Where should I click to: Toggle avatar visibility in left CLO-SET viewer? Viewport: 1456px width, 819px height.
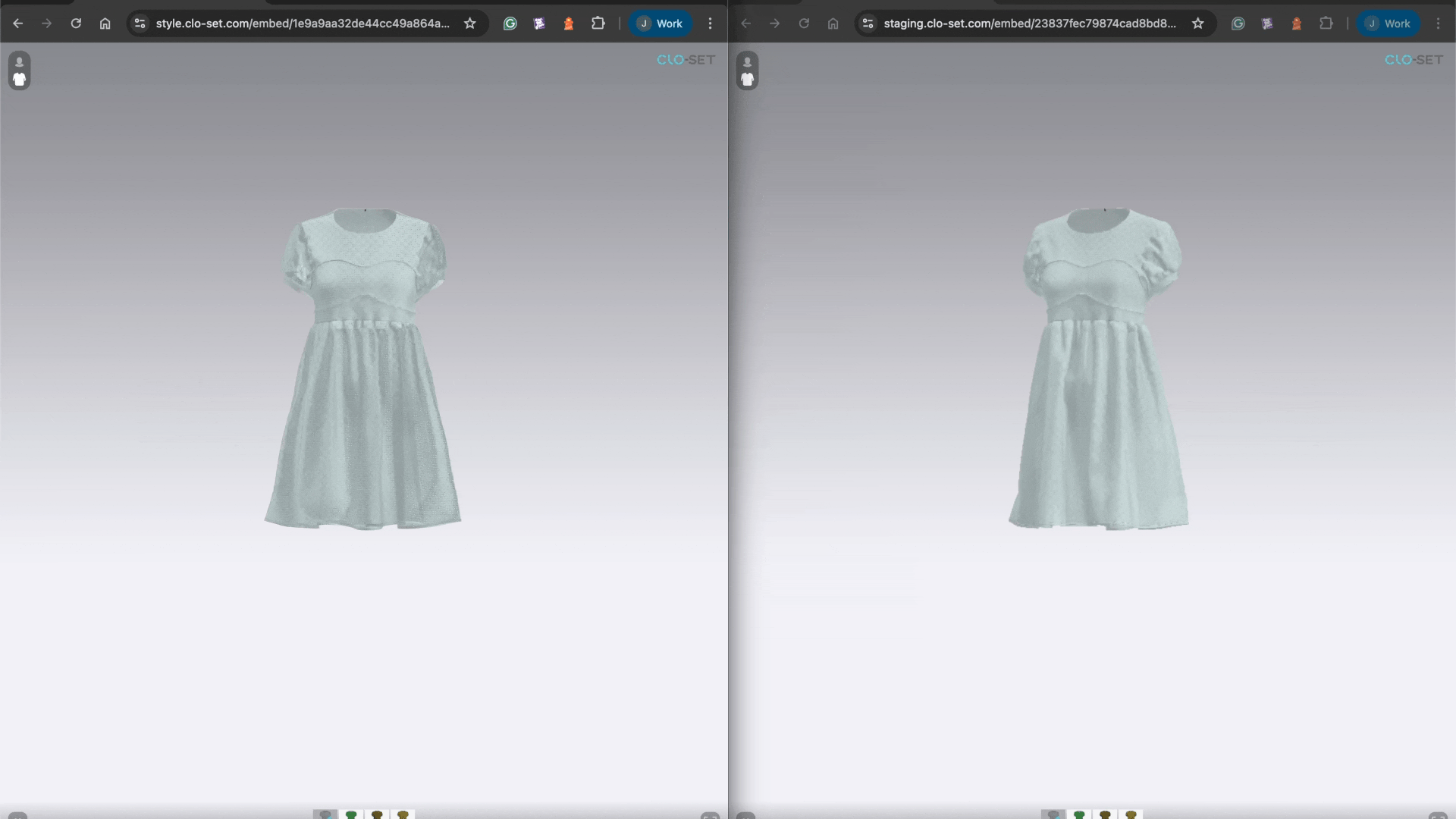coord(20,62)
